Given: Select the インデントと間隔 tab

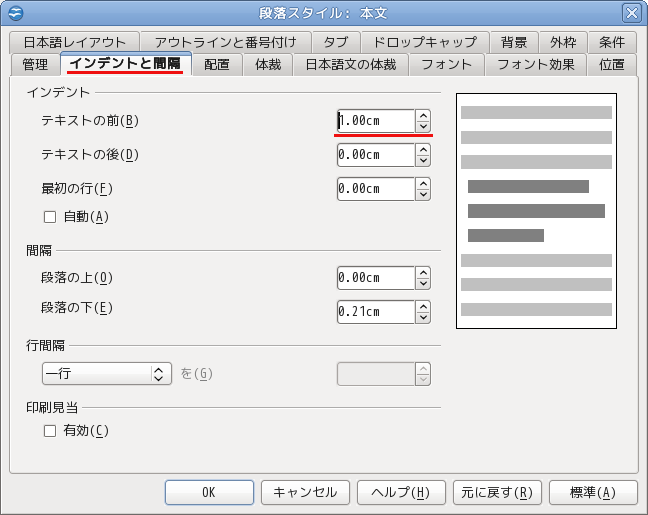Looking at the screenshot, I should tap(126, 64).
